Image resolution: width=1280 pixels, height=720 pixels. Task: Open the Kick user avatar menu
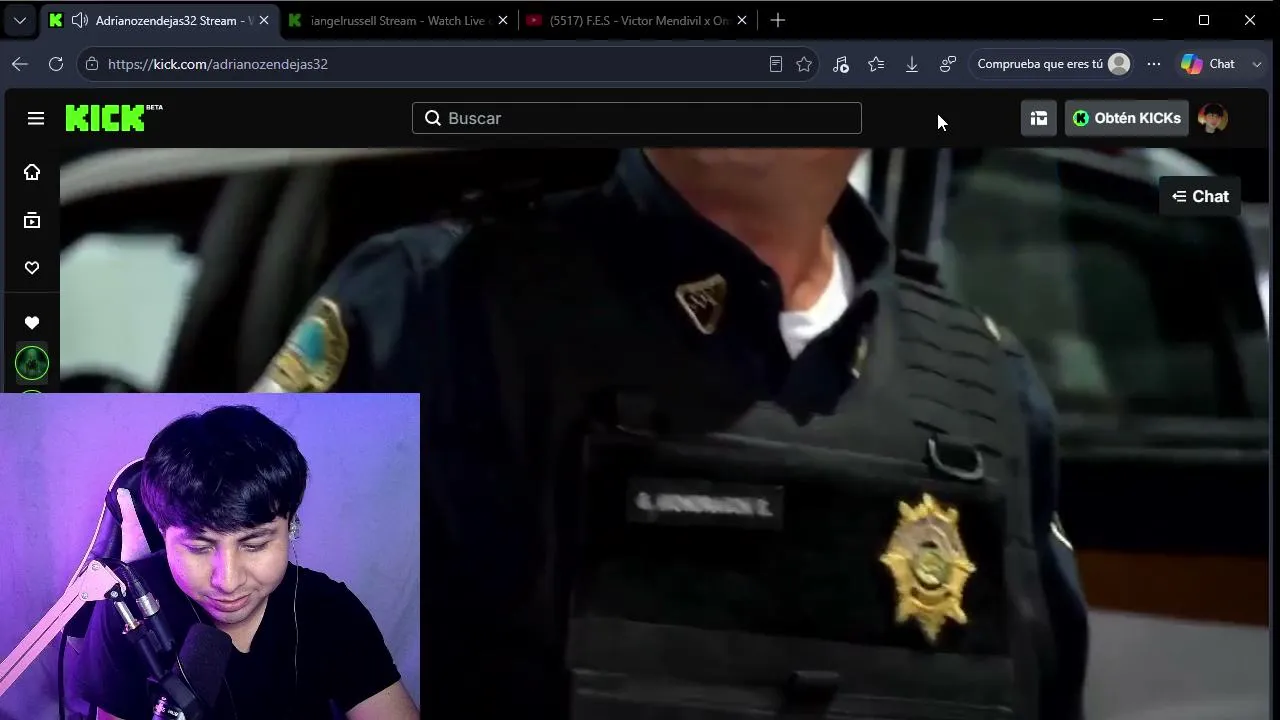pos(1213,118)
